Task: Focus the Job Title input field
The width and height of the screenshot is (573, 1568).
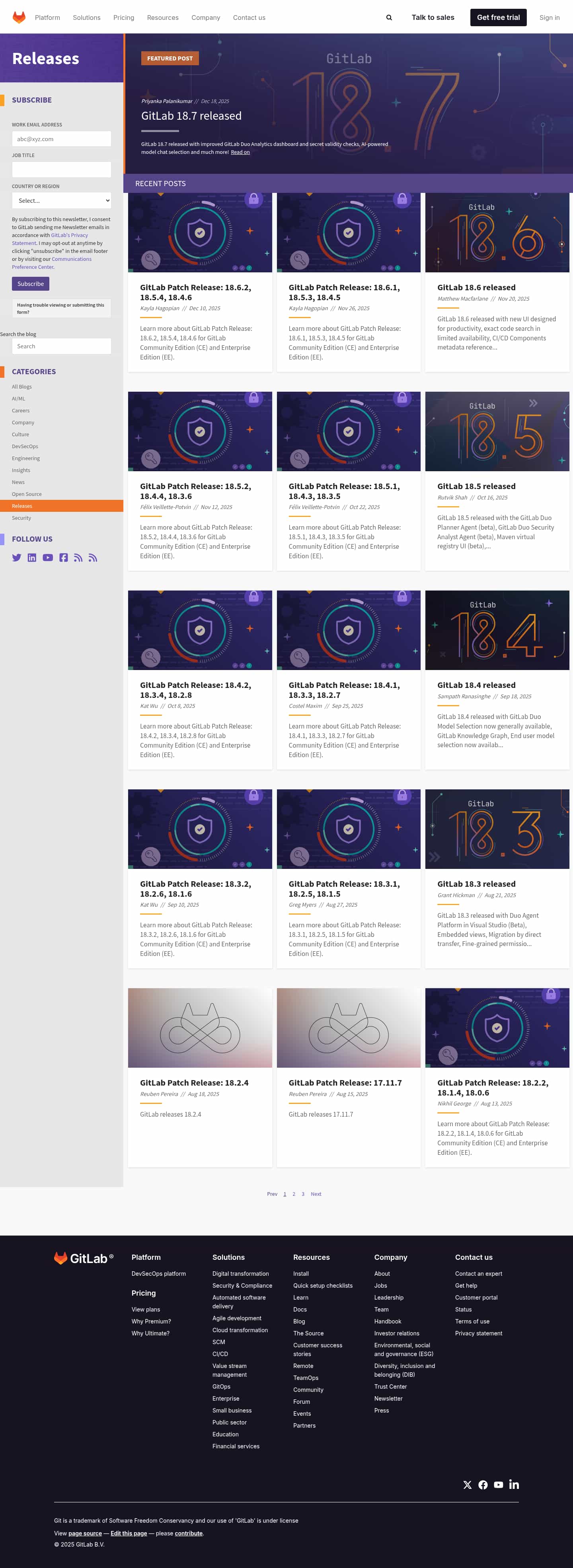Action: point(62,169)
